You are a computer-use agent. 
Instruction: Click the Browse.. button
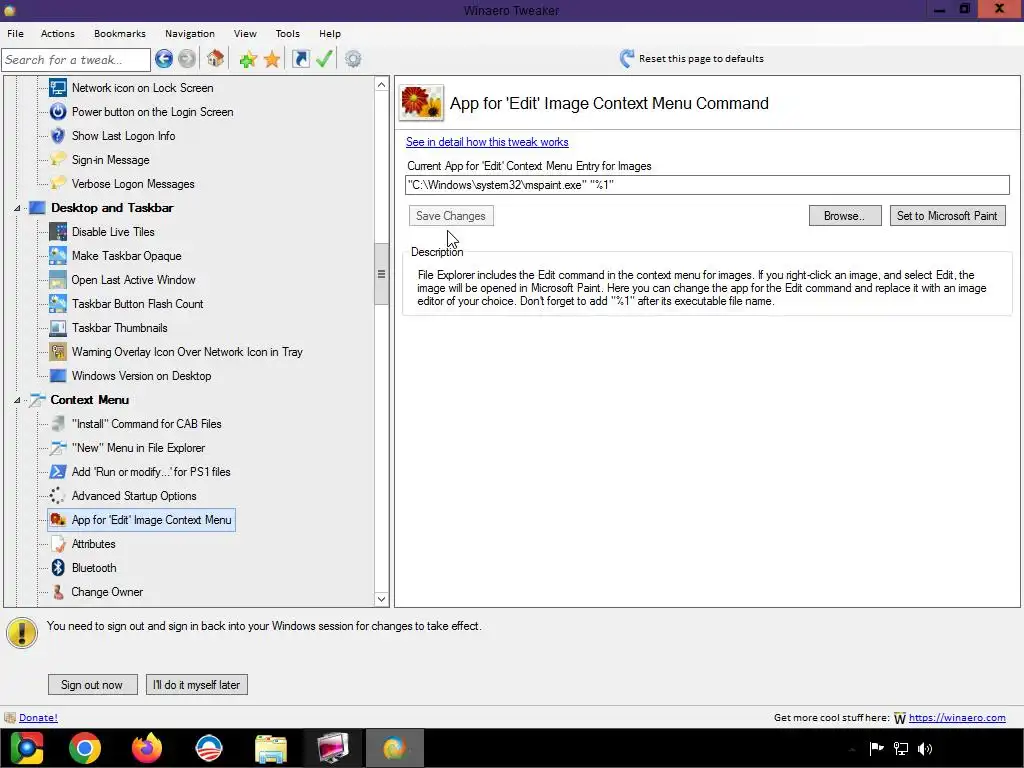coord(844,216)
